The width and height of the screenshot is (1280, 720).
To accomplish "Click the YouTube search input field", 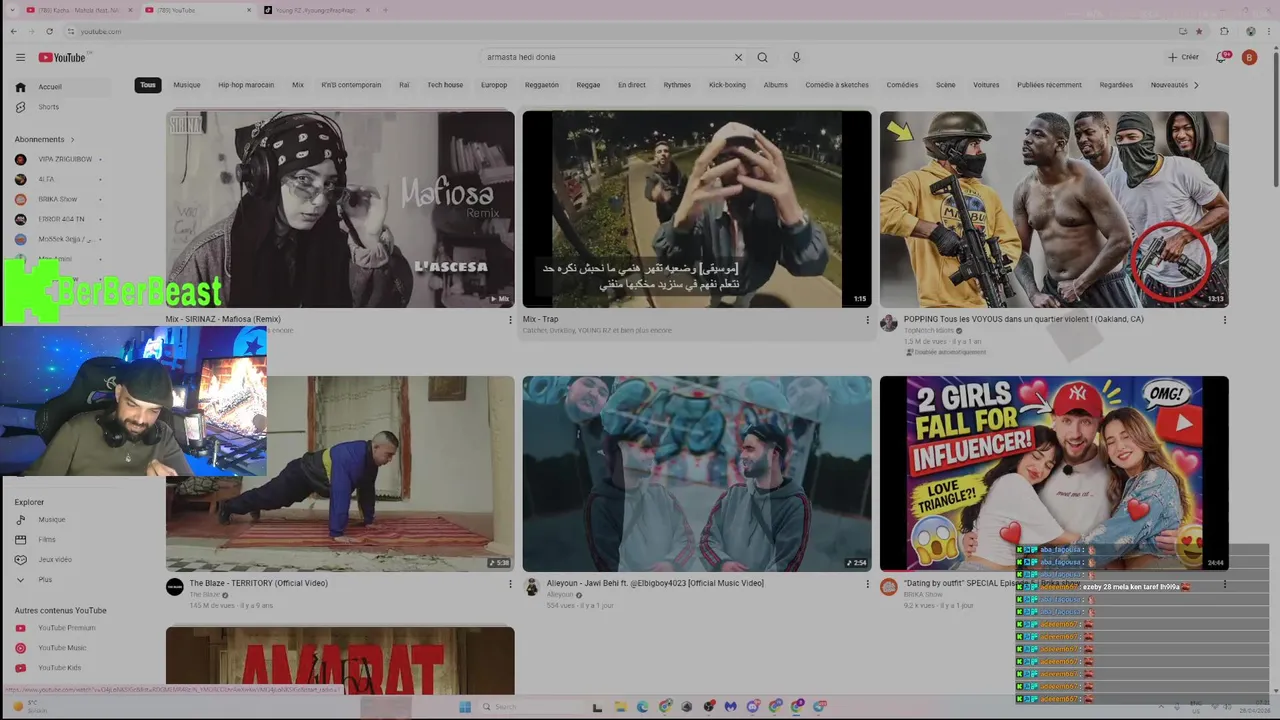I will click(x=606, y=57).
